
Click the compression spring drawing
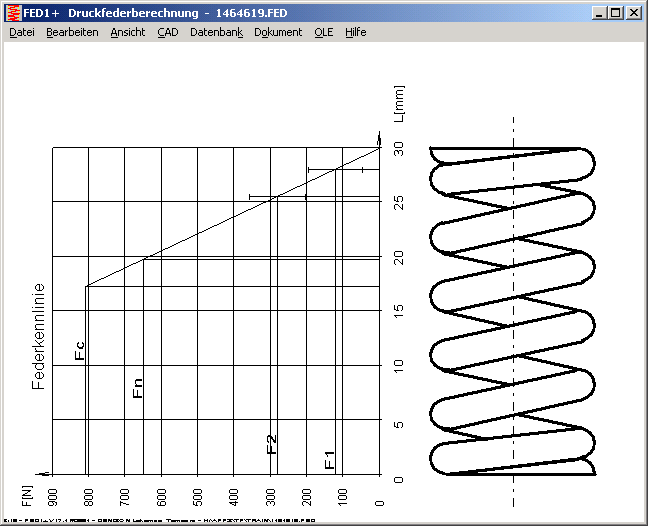coord(513,310)
